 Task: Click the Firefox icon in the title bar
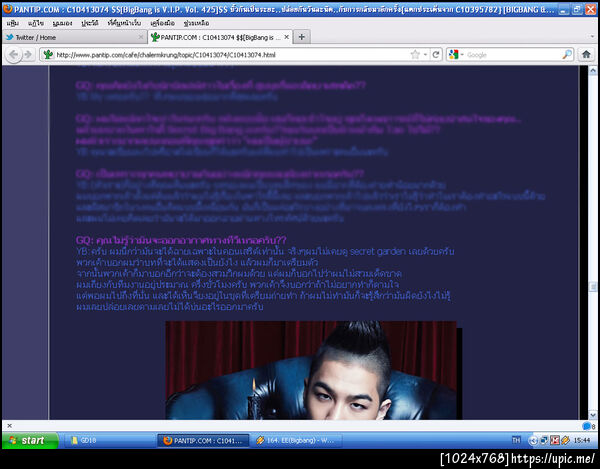8,8
